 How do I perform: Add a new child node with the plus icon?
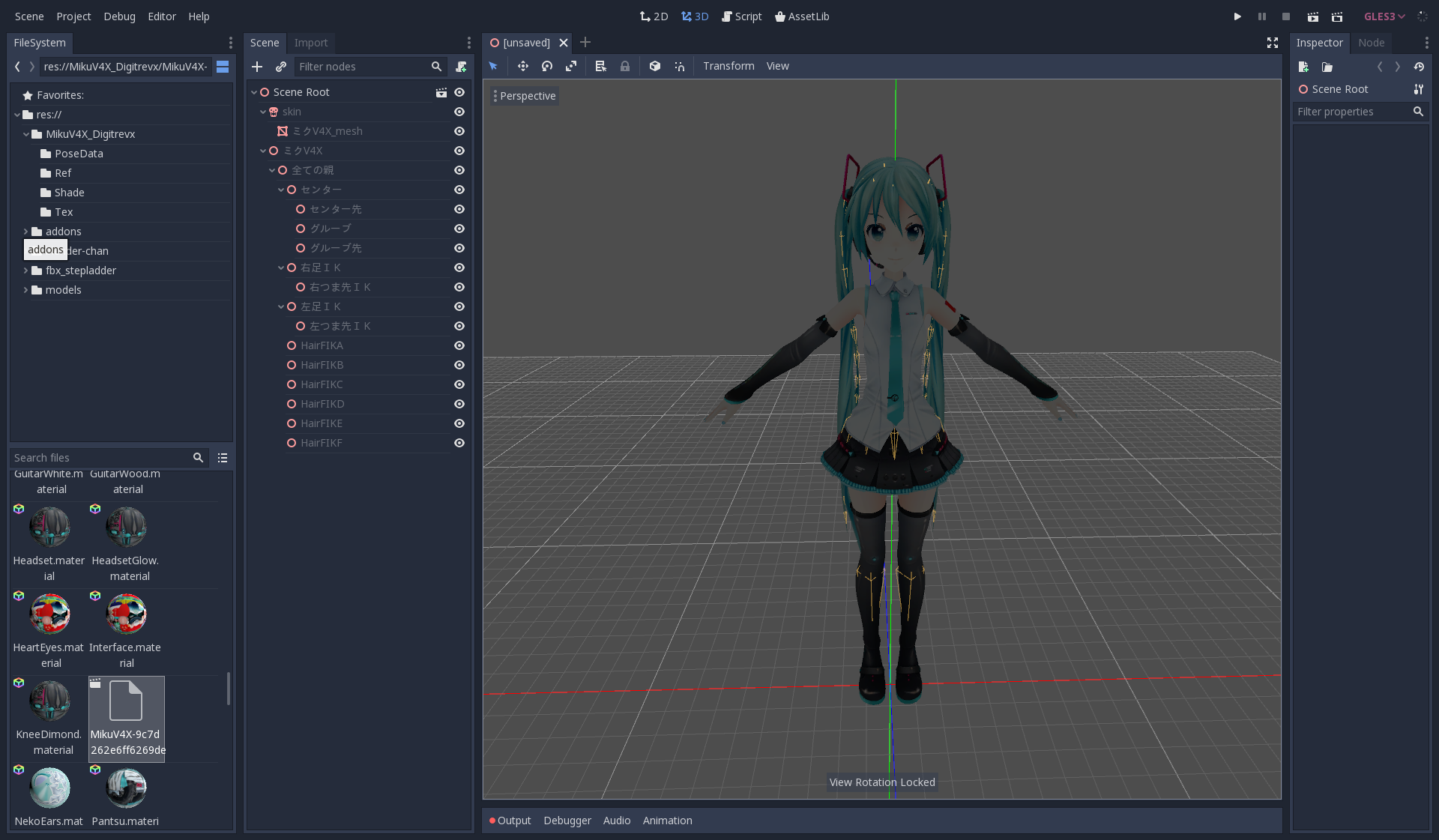coord(257,67)
